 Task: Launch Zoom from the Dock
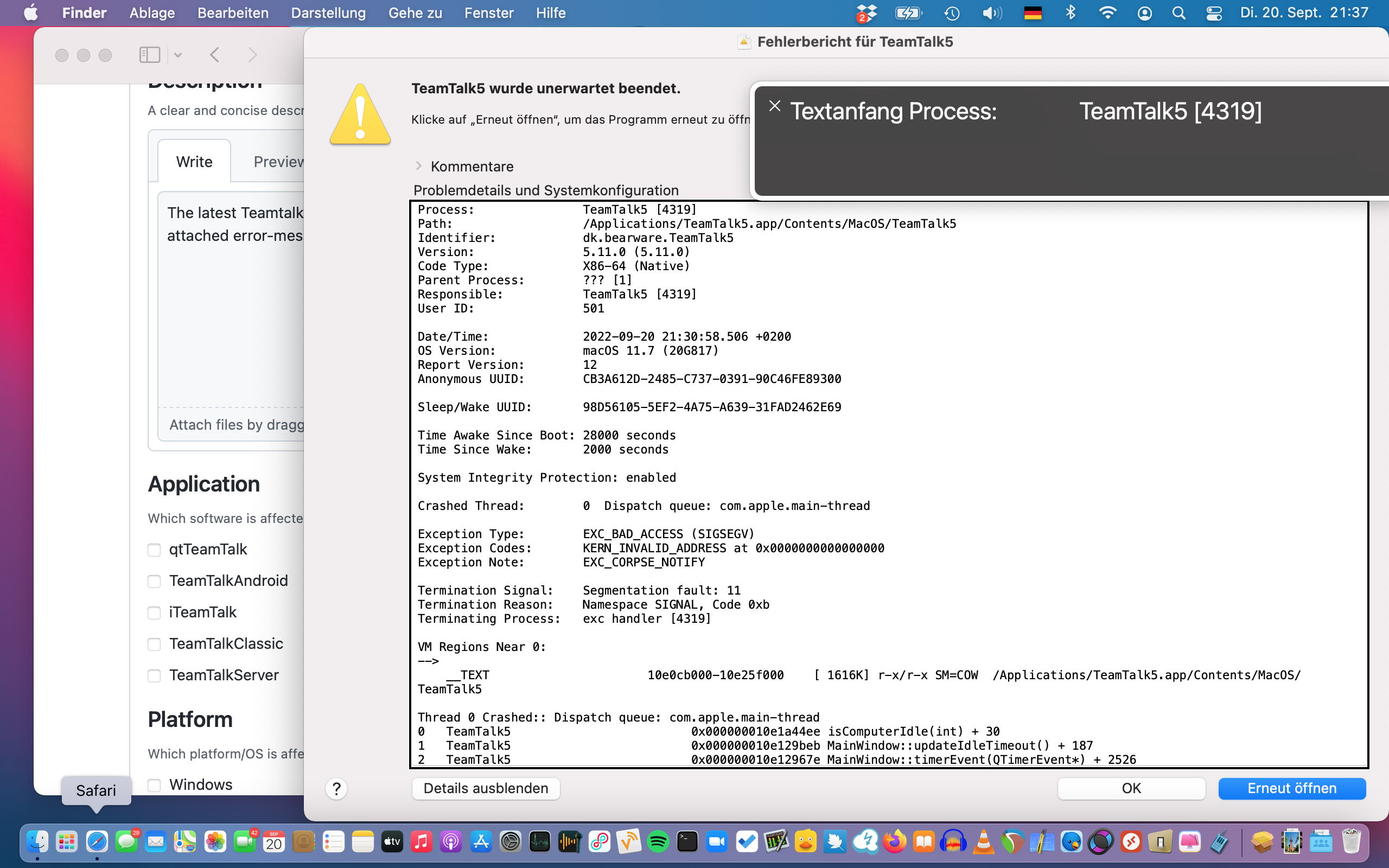click(717, 842)
